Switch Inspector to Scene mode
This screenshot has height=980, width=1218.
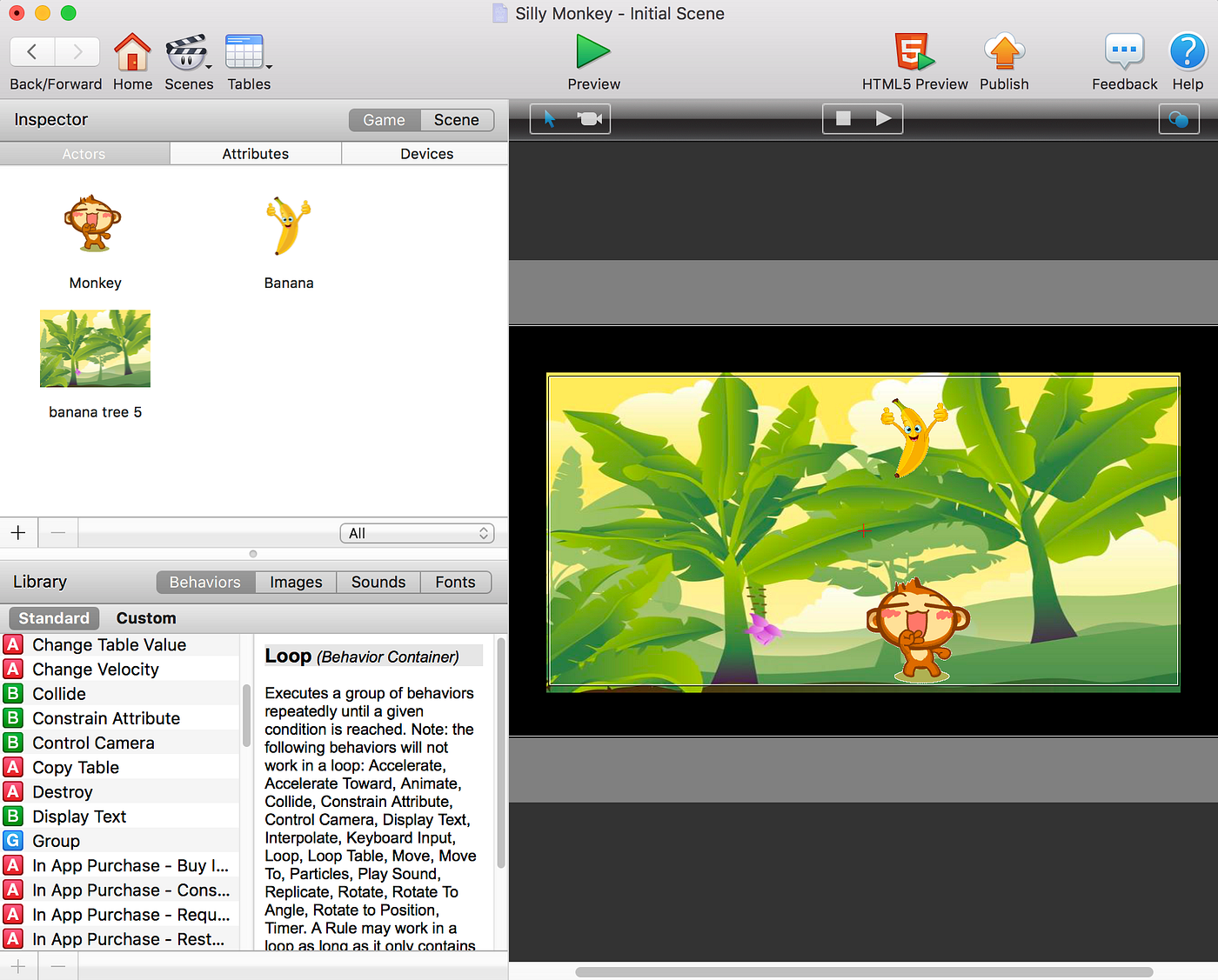[456, 120]
